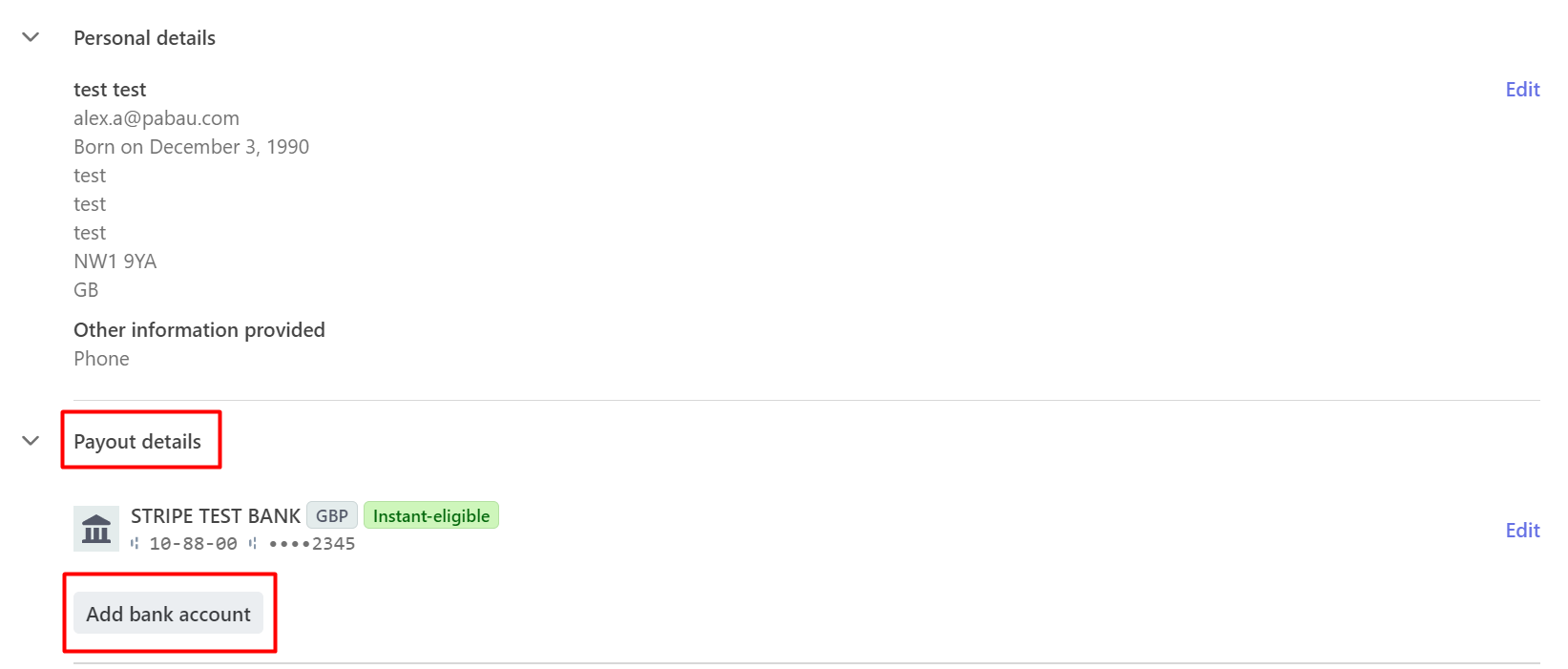Collapse the Personal details section chevron
1568x669 pixels.
(x=31, y=37)
